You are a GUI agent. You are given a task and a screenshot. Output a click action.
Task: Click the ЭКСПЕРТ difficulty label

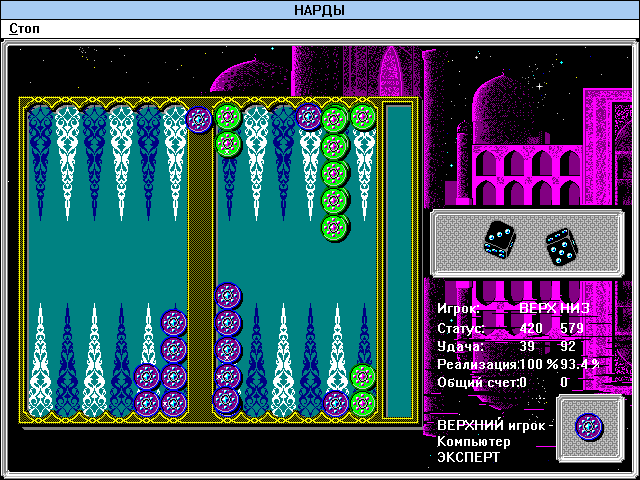[x=469, y=458]
